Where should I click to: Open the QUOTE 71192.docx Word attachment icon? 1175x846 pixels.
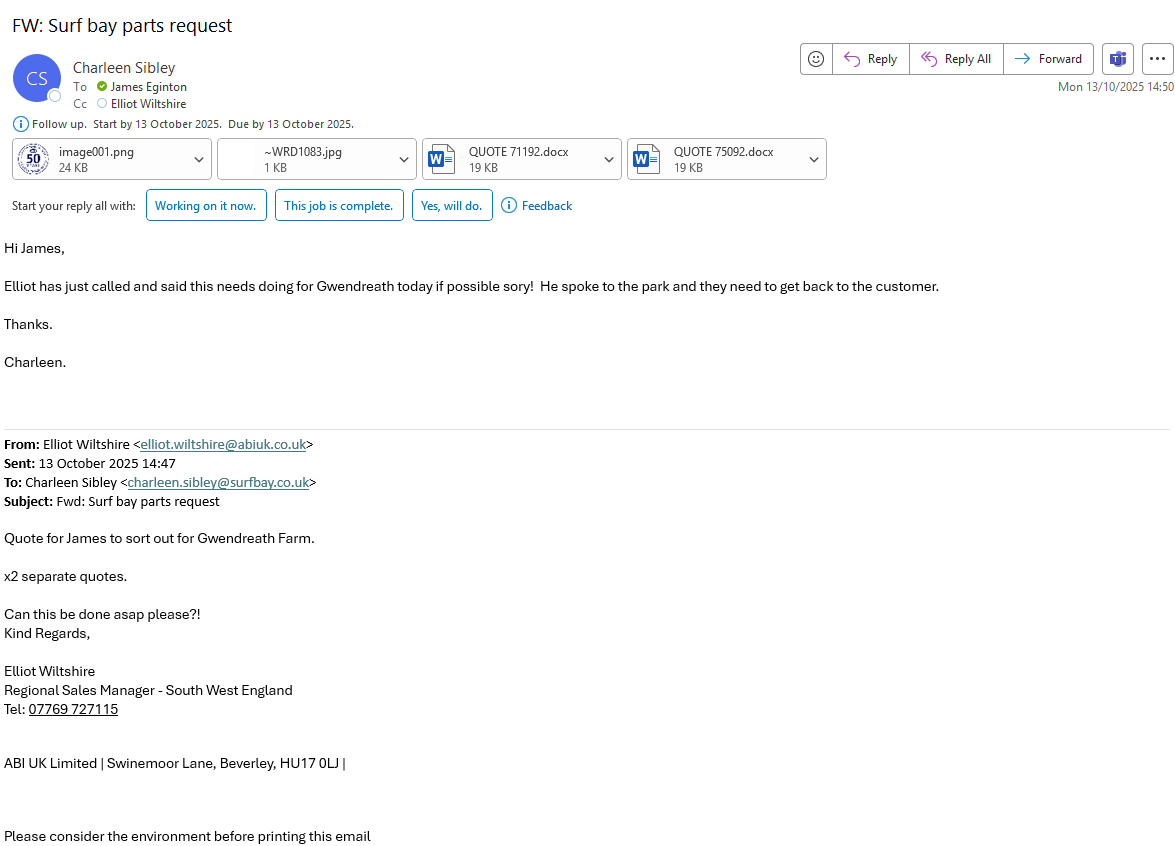click(441, 159)
